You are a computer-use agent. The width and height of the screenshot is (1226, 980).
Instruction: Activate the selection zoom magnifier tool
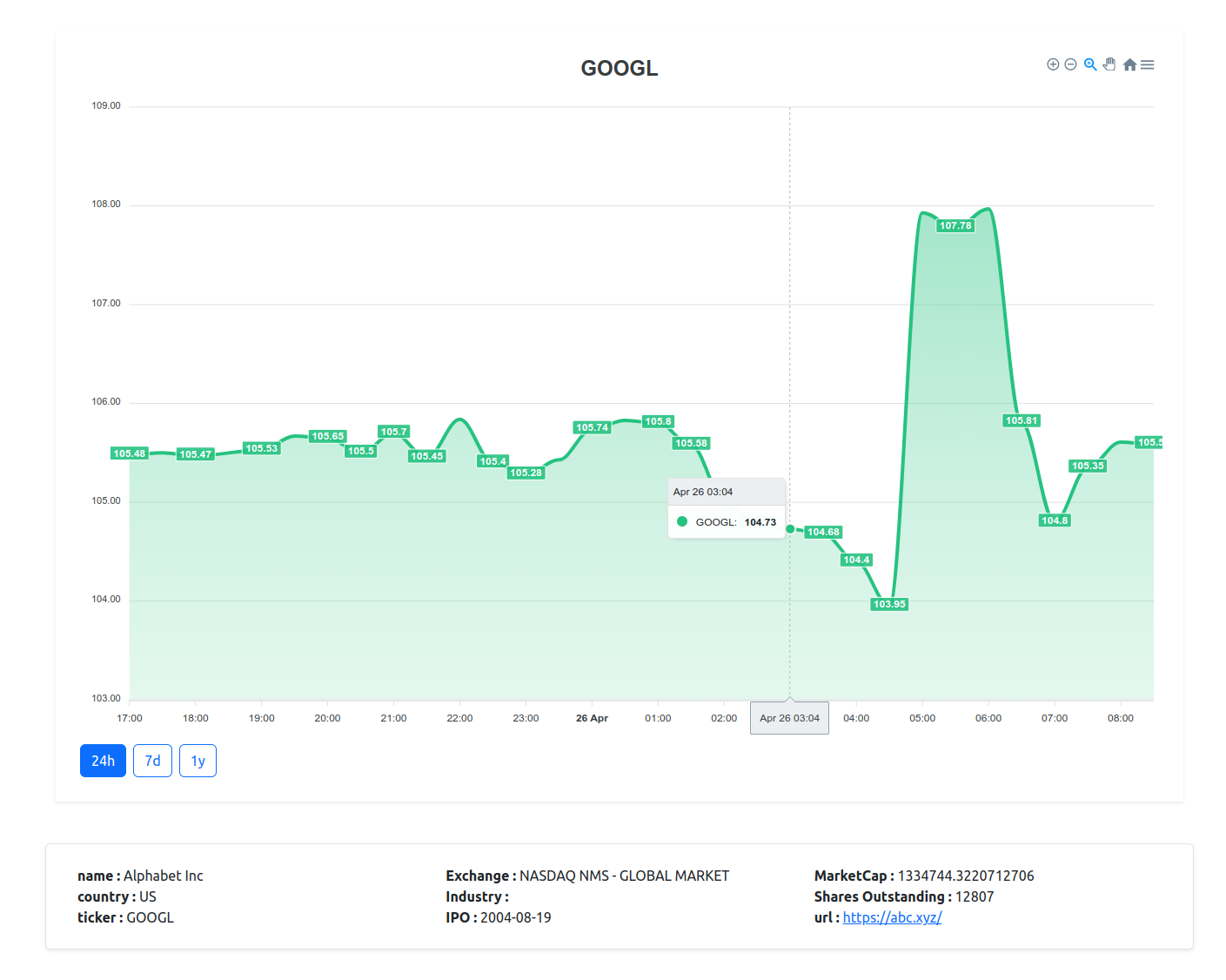click(1090, 64)
